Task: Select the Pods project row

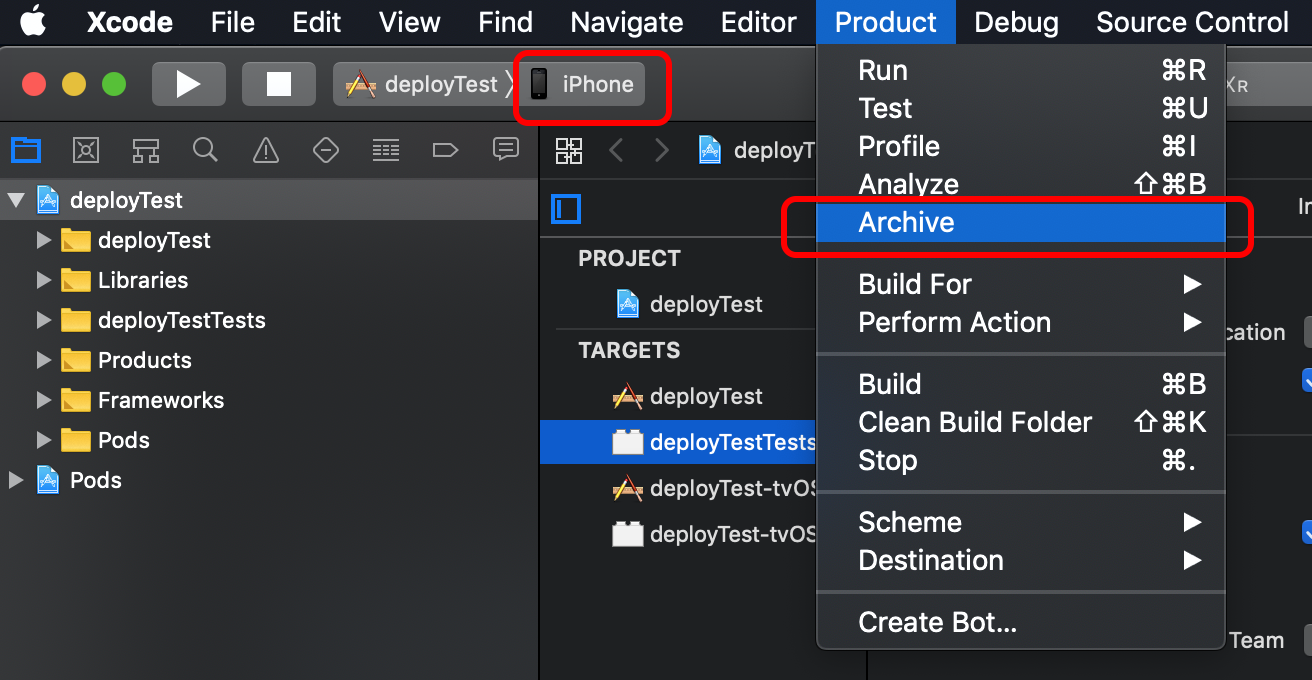Action: [x=269, y=480]
